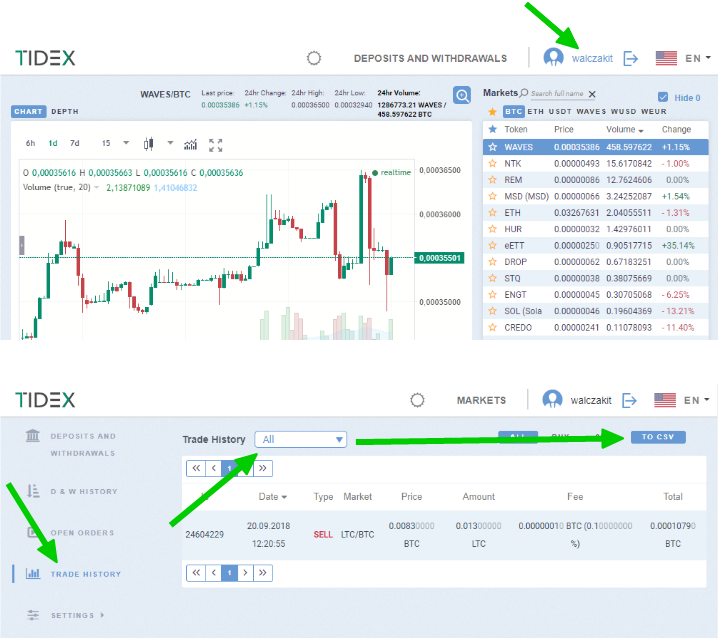
Task: Click Deposits and Withdrawals bank icon in sidebar
Action: pyautogui.click(x=33, y=435)
